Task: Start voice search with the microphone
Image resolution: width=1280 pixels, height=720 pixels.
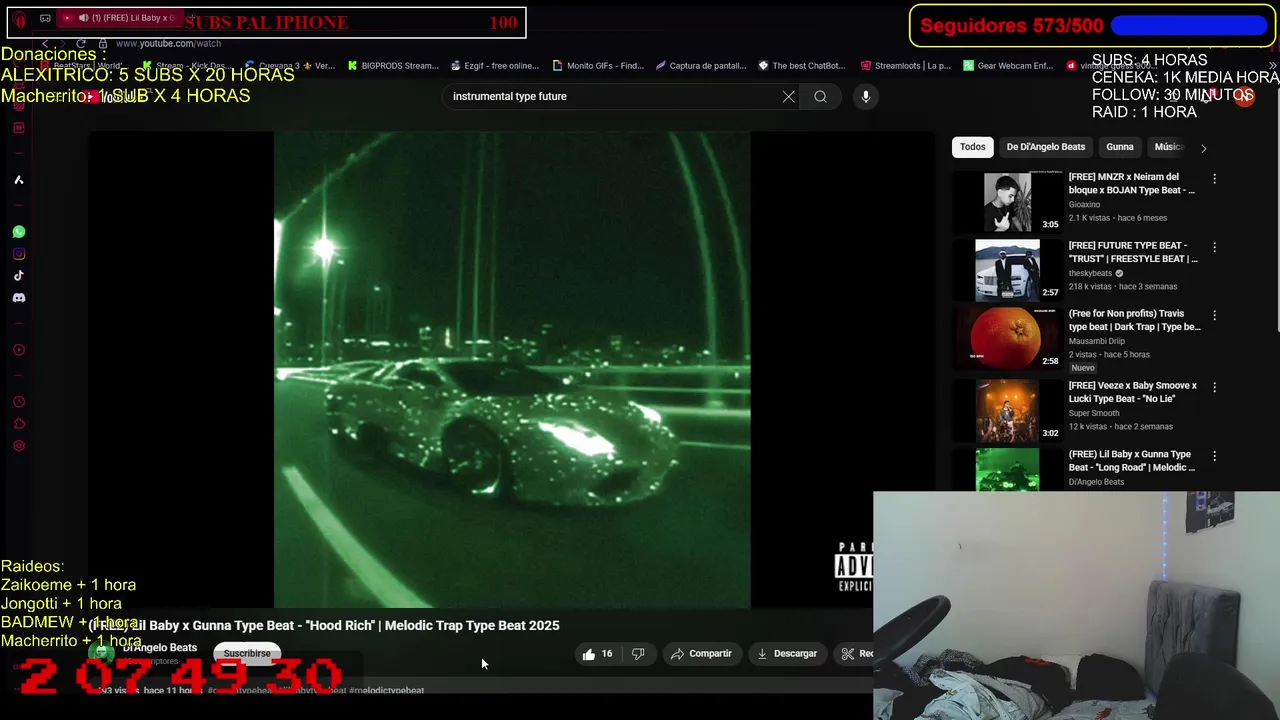Action: coord(866,96)
